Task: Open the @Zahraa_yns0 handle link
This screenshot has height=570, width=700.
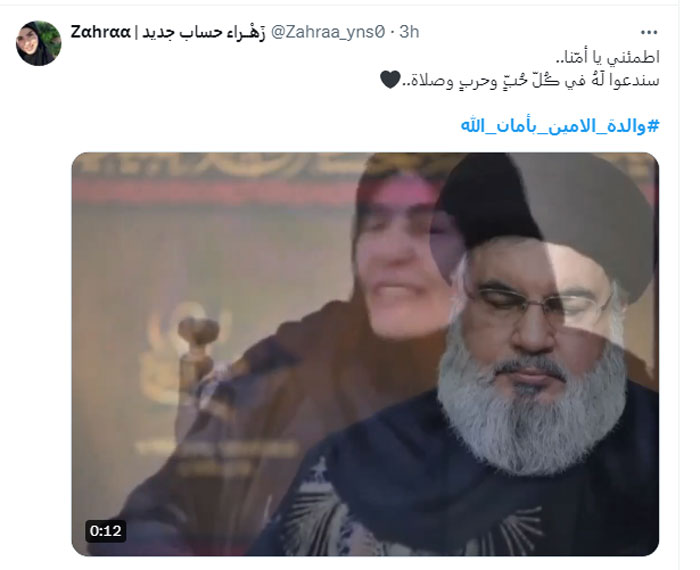Action: point(328,32)
